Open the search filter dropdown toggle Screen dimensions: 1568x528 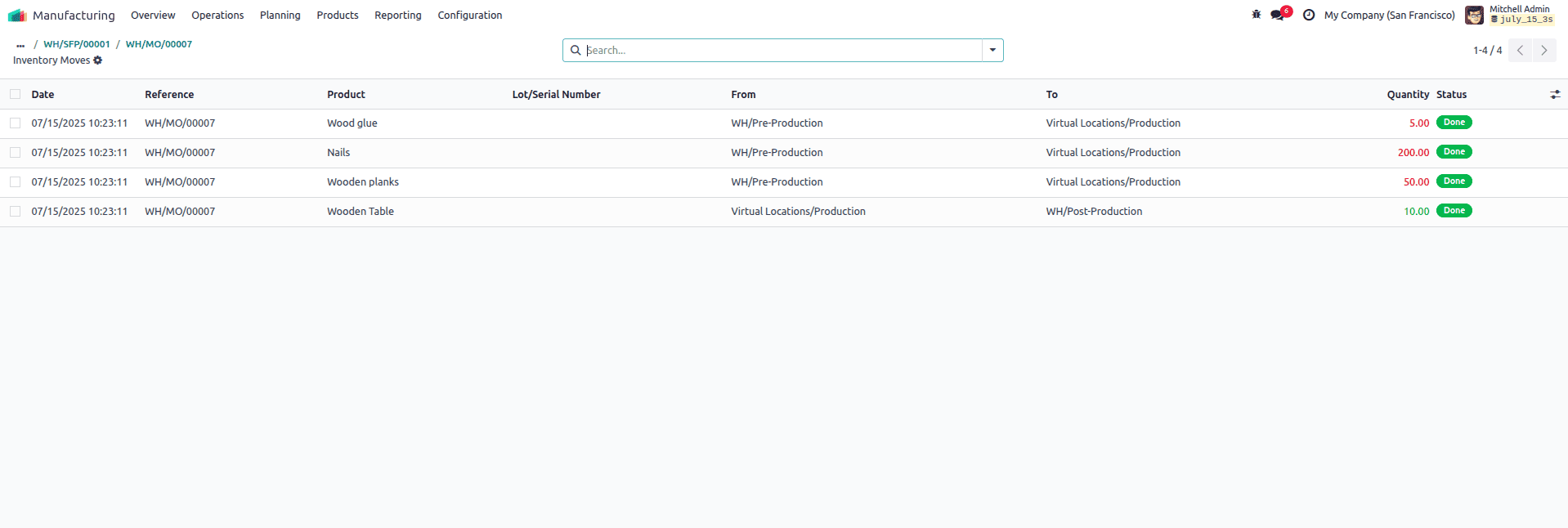[992, 51]
